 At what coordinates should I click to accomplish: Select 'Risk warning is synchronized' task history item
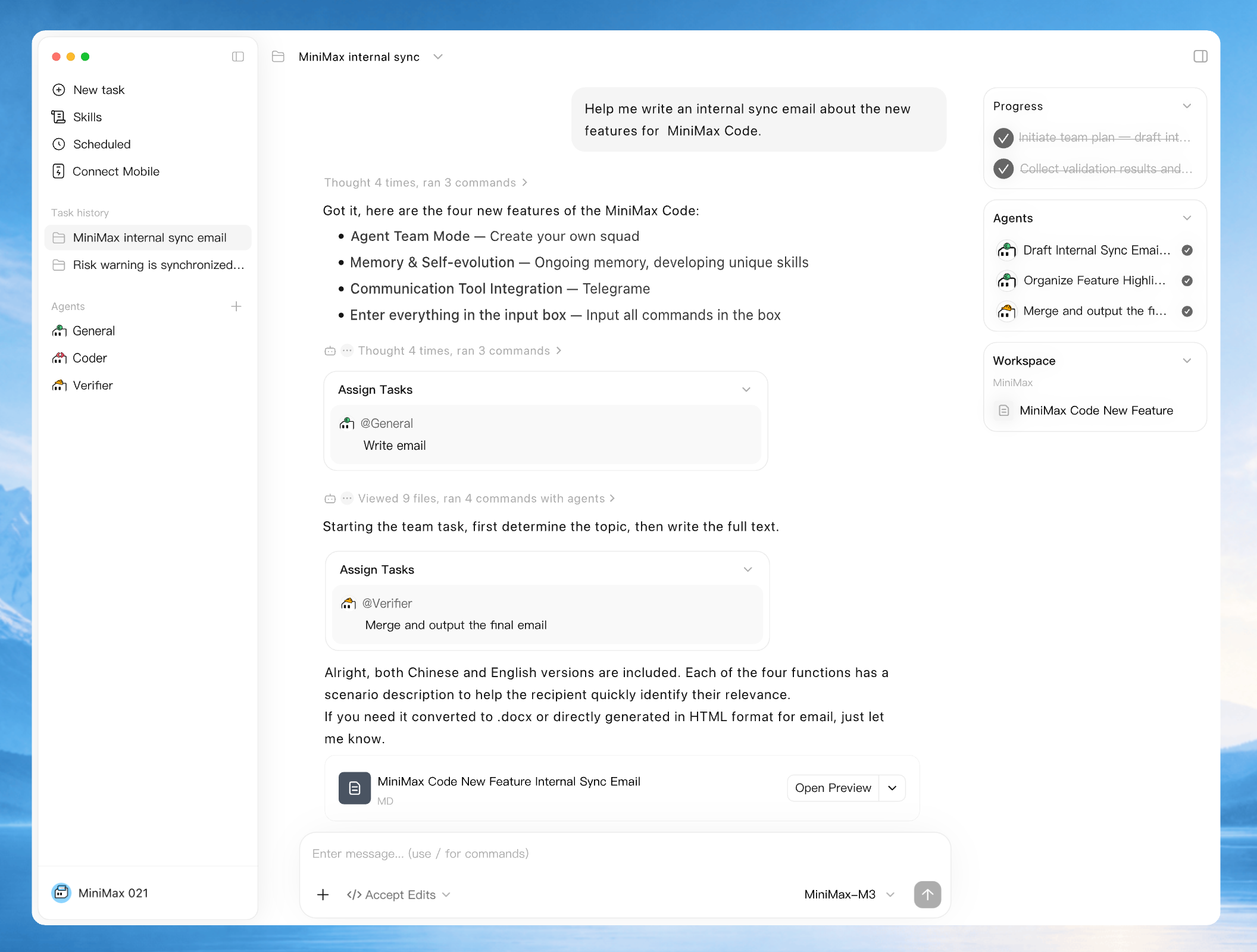[148, 265]
